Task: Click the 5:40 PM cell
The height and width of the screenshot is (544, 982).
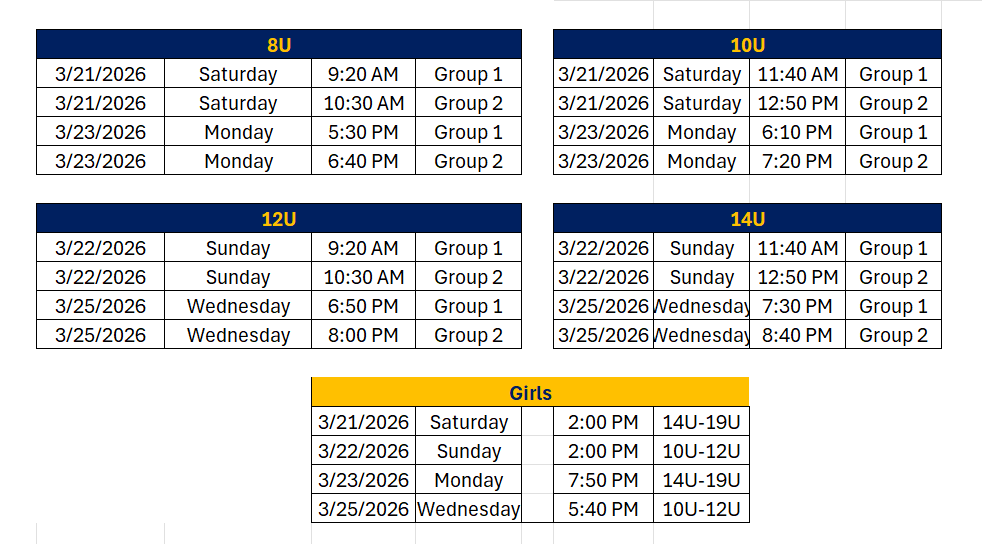Action: [x=602, y=509]
